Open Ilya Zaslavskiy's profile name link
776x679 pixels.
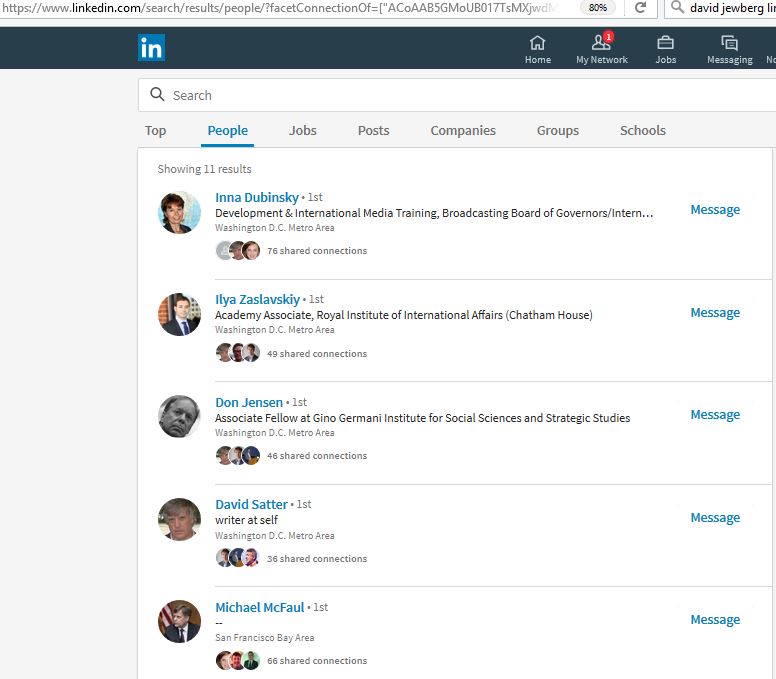[x=257, y=299]
